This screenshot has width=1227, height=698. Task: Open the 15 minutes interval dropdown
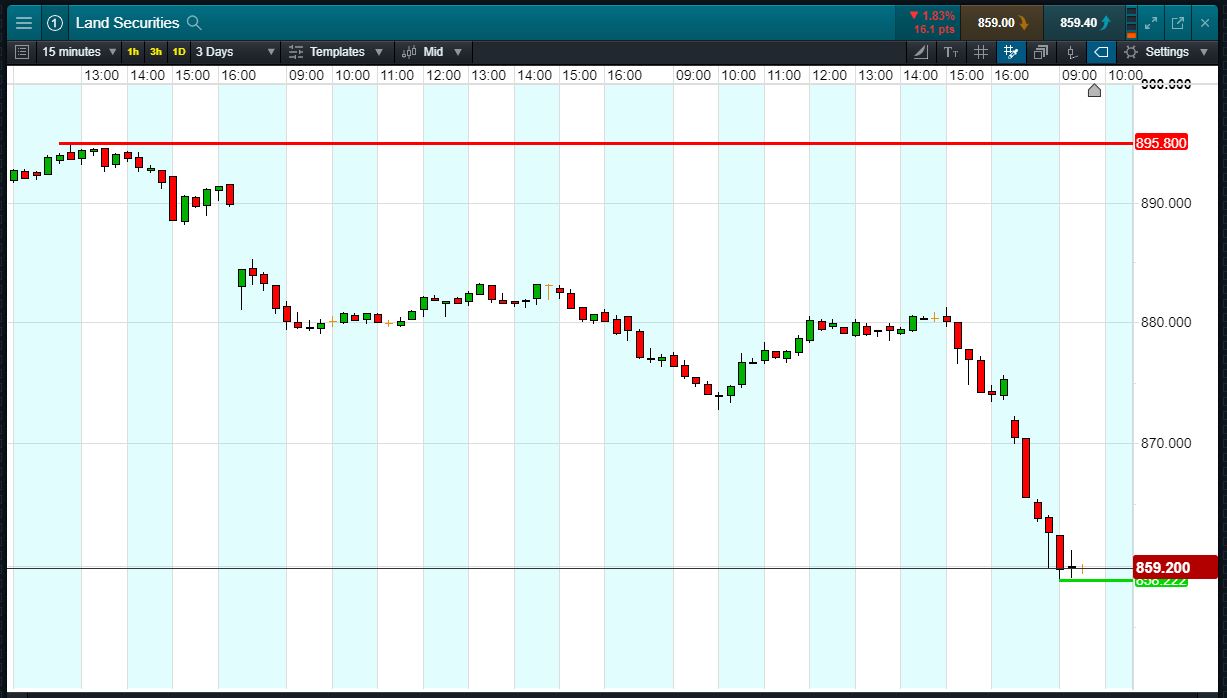click(x=79, y=52)
